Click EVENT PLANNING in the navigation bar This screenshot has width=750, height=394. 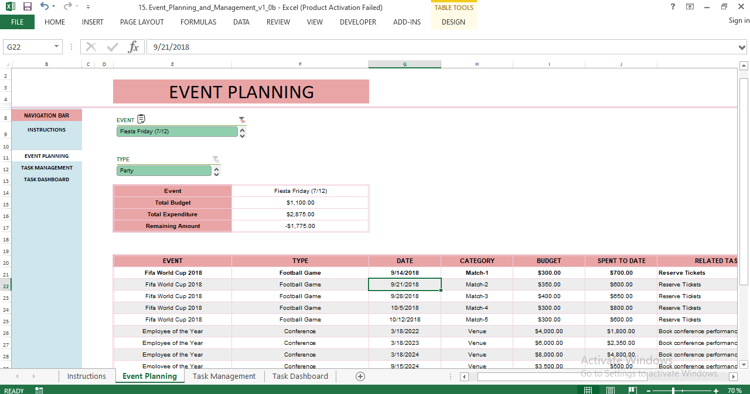(x=46, y=156)
